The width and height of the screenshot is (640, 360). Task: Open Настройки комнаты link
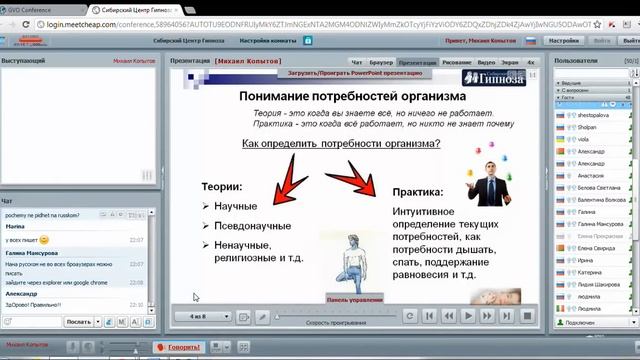tap(268, 41)
